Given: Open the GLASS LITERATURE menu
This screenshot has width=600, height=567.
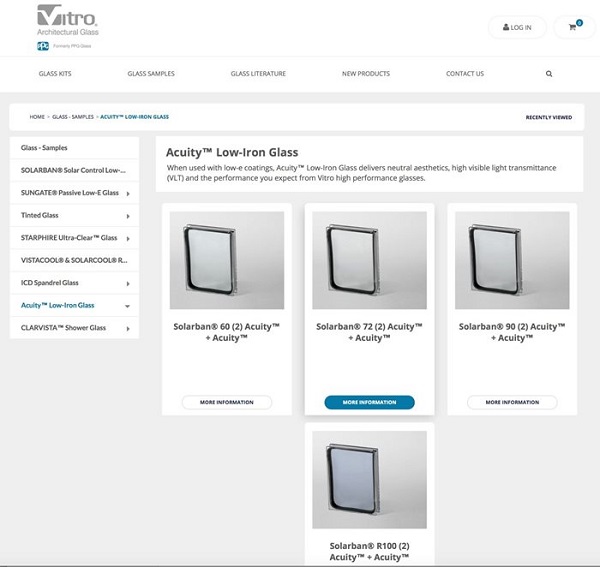Looking at the screenshot, I should (x=258, y=73).
